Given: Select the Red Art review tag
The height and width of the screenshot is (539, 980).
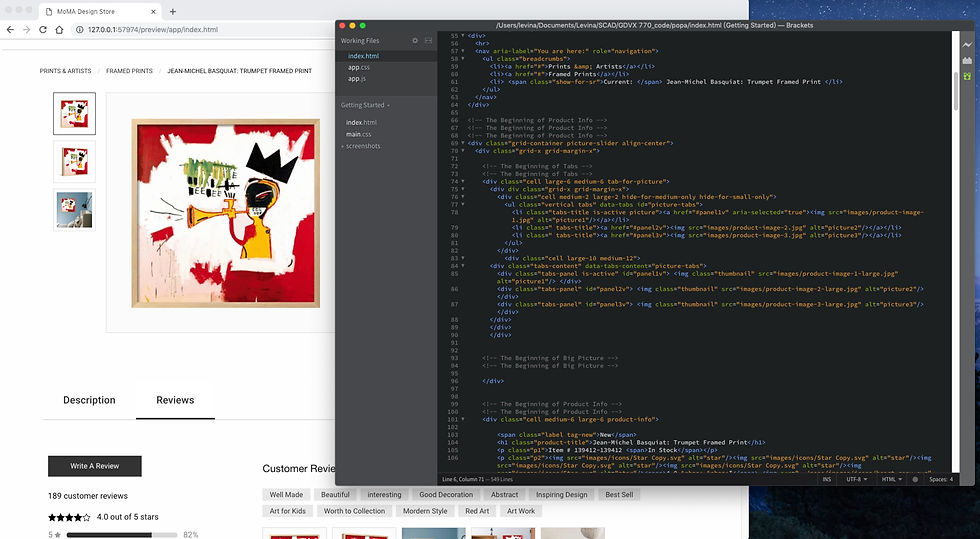Looking at the screenshot, I should 478,511.
